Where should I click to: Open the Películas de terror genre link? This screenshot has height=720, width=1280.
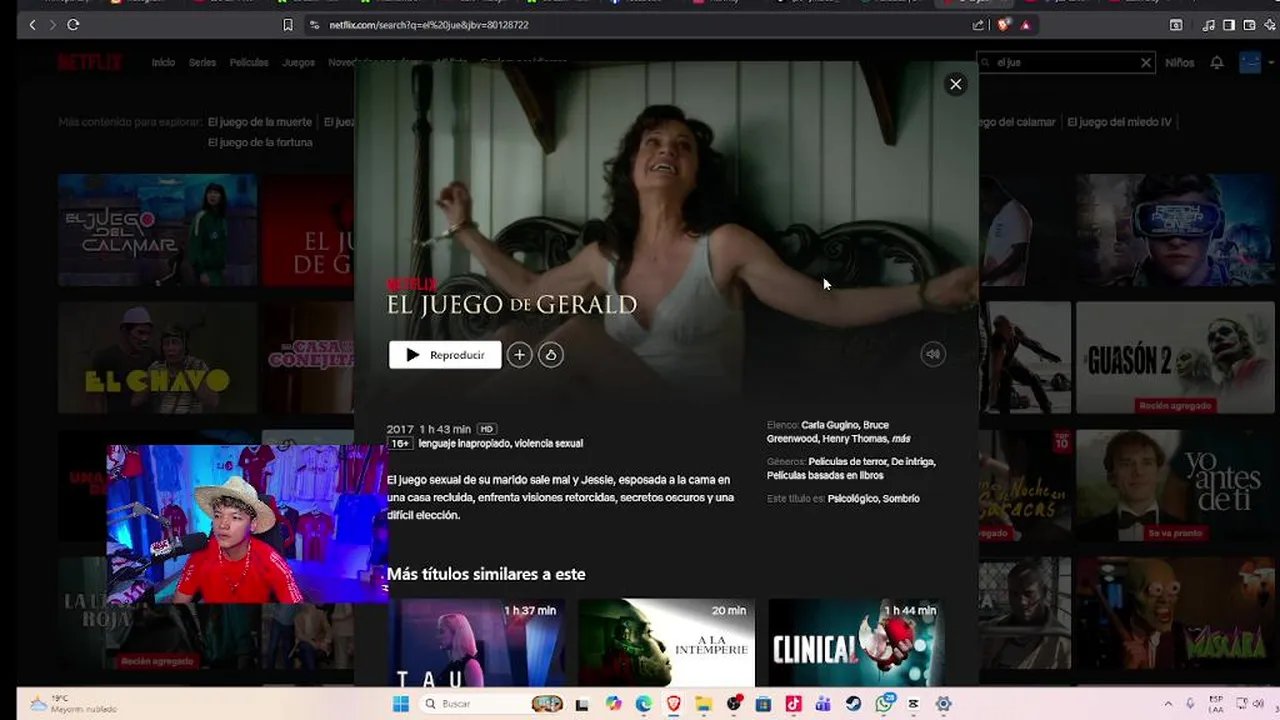(847, 462)
